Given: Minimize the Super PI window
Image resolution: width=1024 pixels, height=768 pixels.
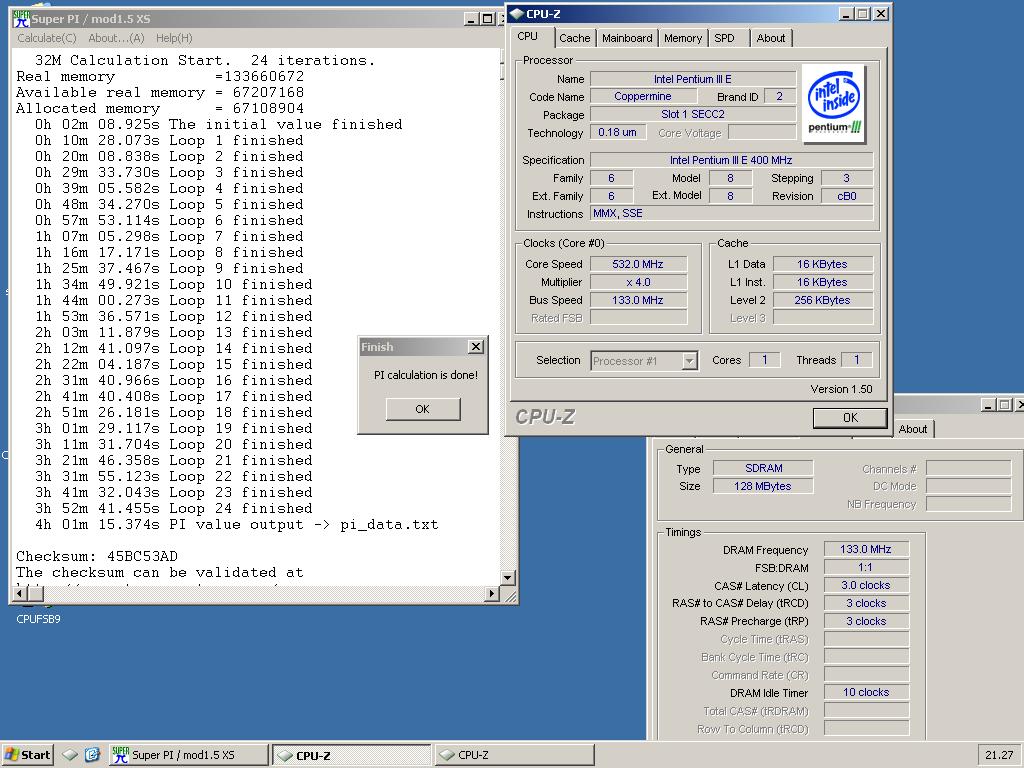Looking at the screenshot, I should click(x=472, y=19).
